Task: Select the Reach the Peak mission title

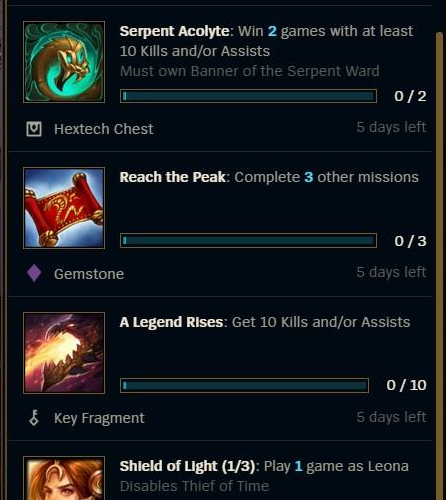Action: point(173,177)
